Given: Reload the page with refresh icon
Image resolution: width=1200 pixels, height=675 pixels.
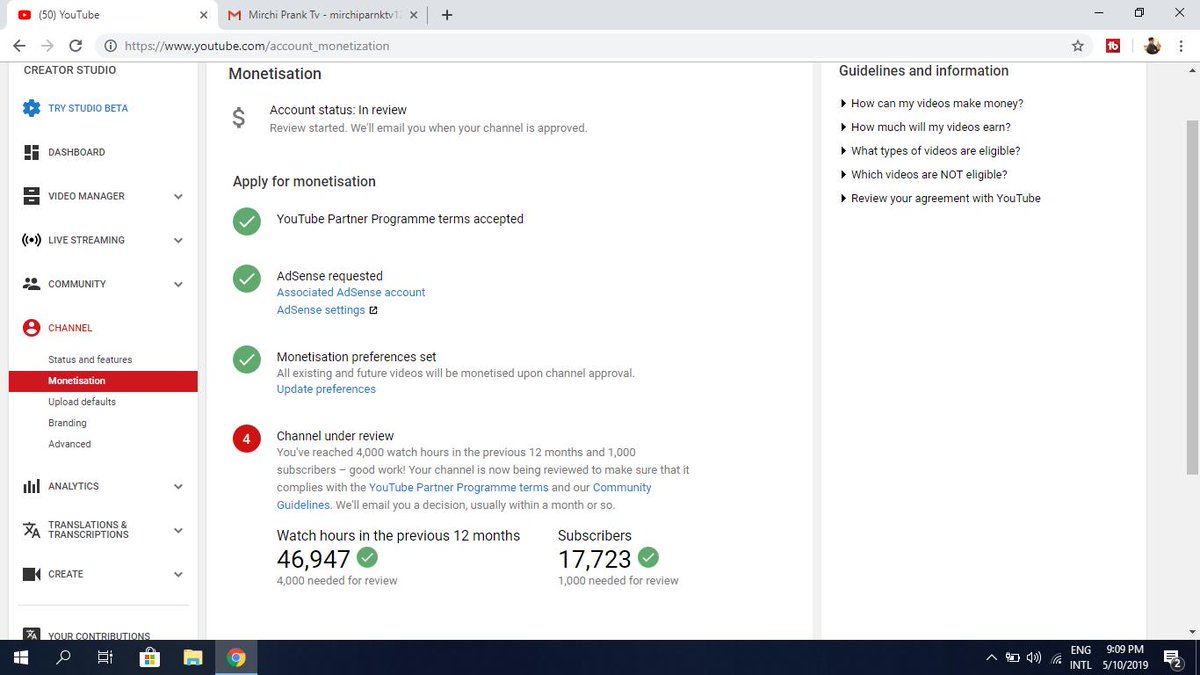Looking at the screenshot, I should point(75,46).
